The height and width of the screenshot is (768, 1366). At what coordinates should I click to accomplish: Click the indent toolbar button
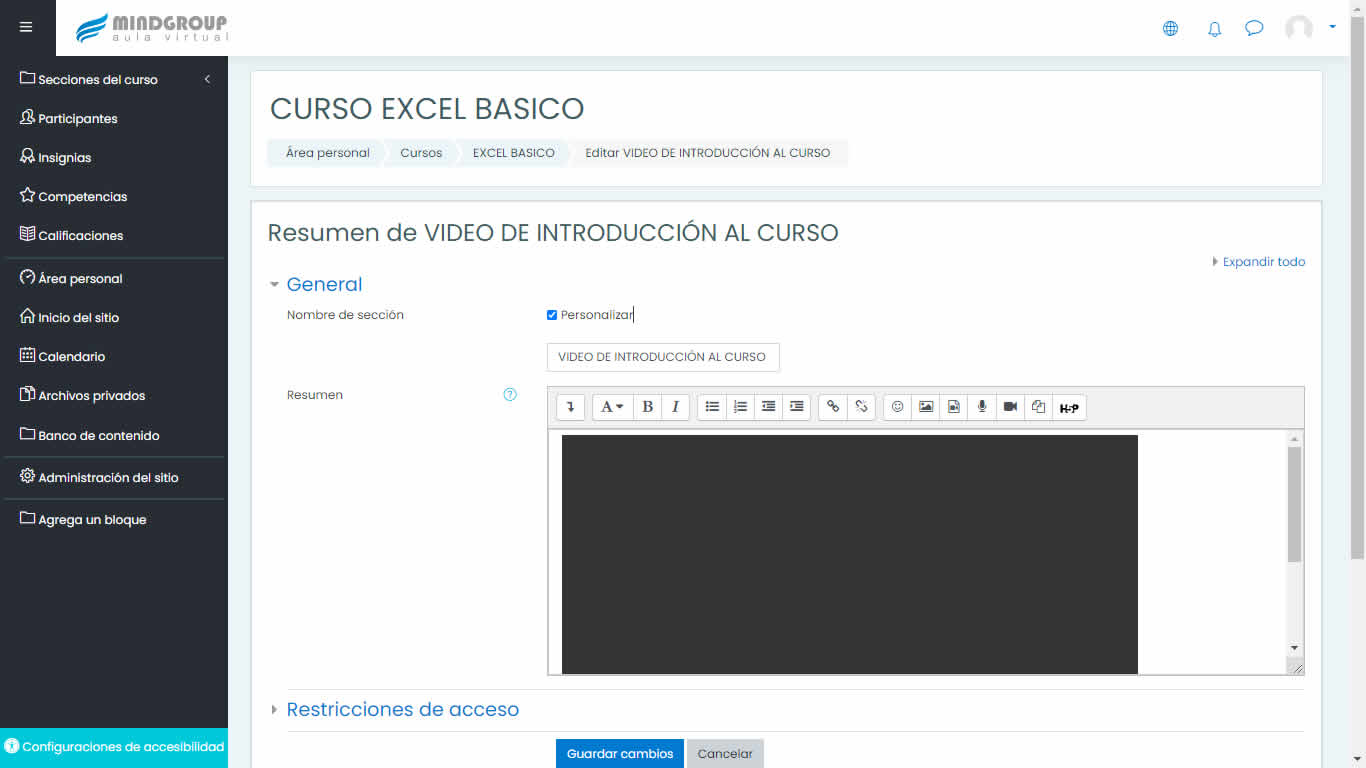[796, 407]
